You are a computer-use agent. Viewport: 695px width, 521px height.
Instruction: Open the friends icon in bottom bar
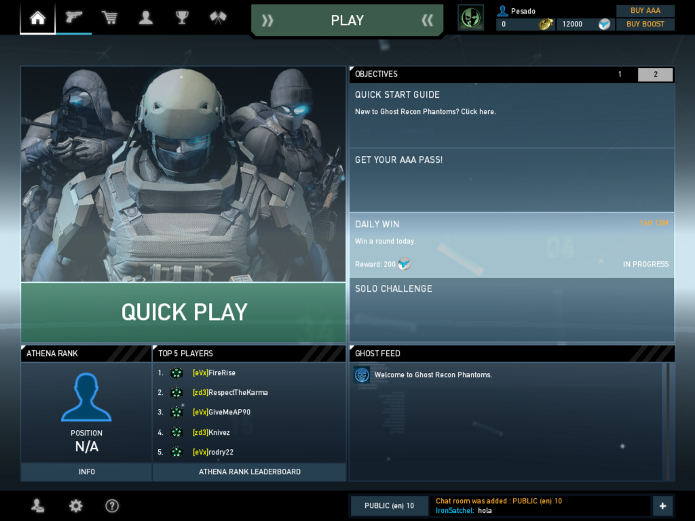(x=38, y=505)
